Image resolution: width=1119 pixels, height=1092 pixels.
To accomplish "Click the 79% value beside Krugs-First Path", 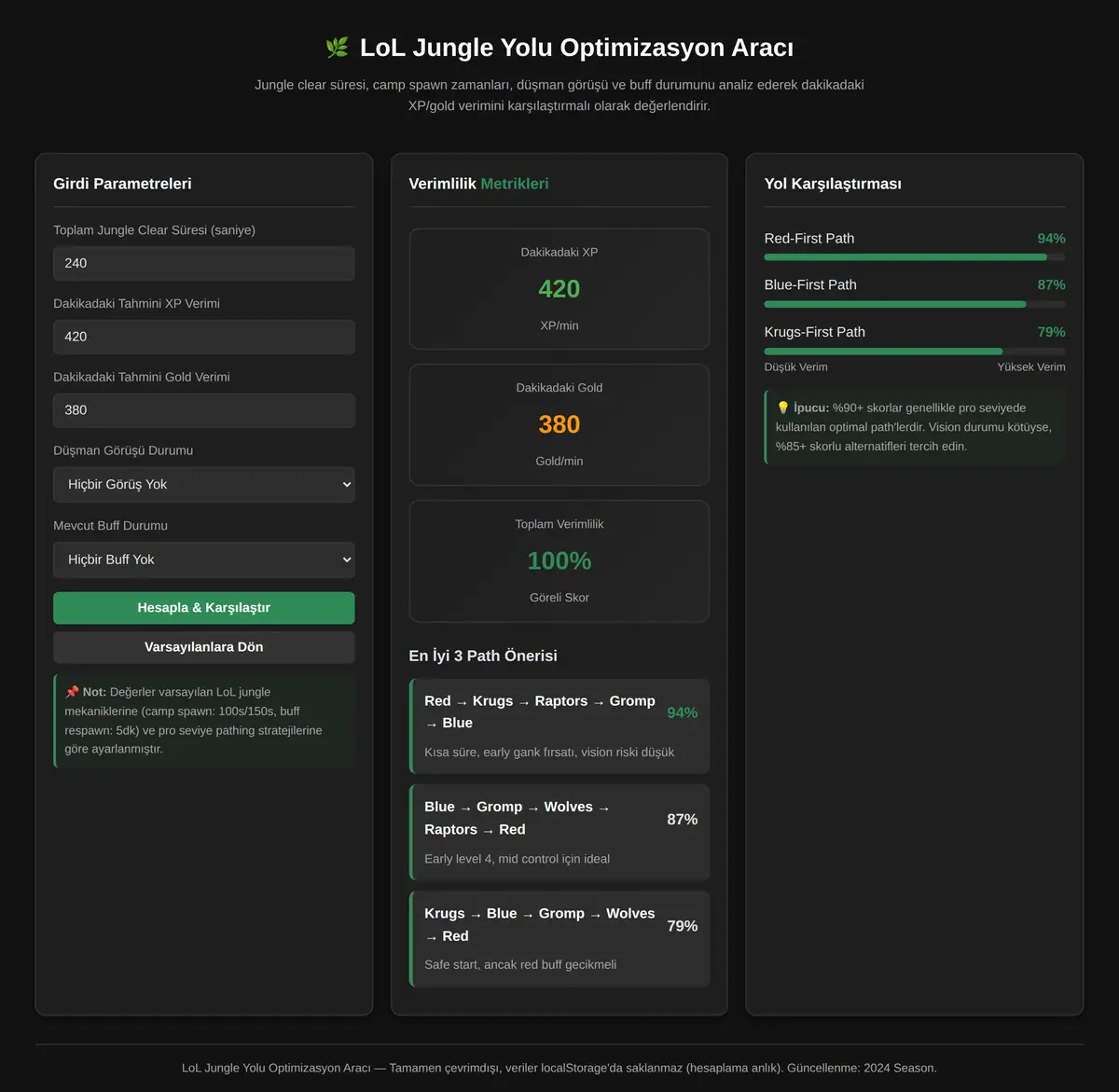I will pos(1051,332).
